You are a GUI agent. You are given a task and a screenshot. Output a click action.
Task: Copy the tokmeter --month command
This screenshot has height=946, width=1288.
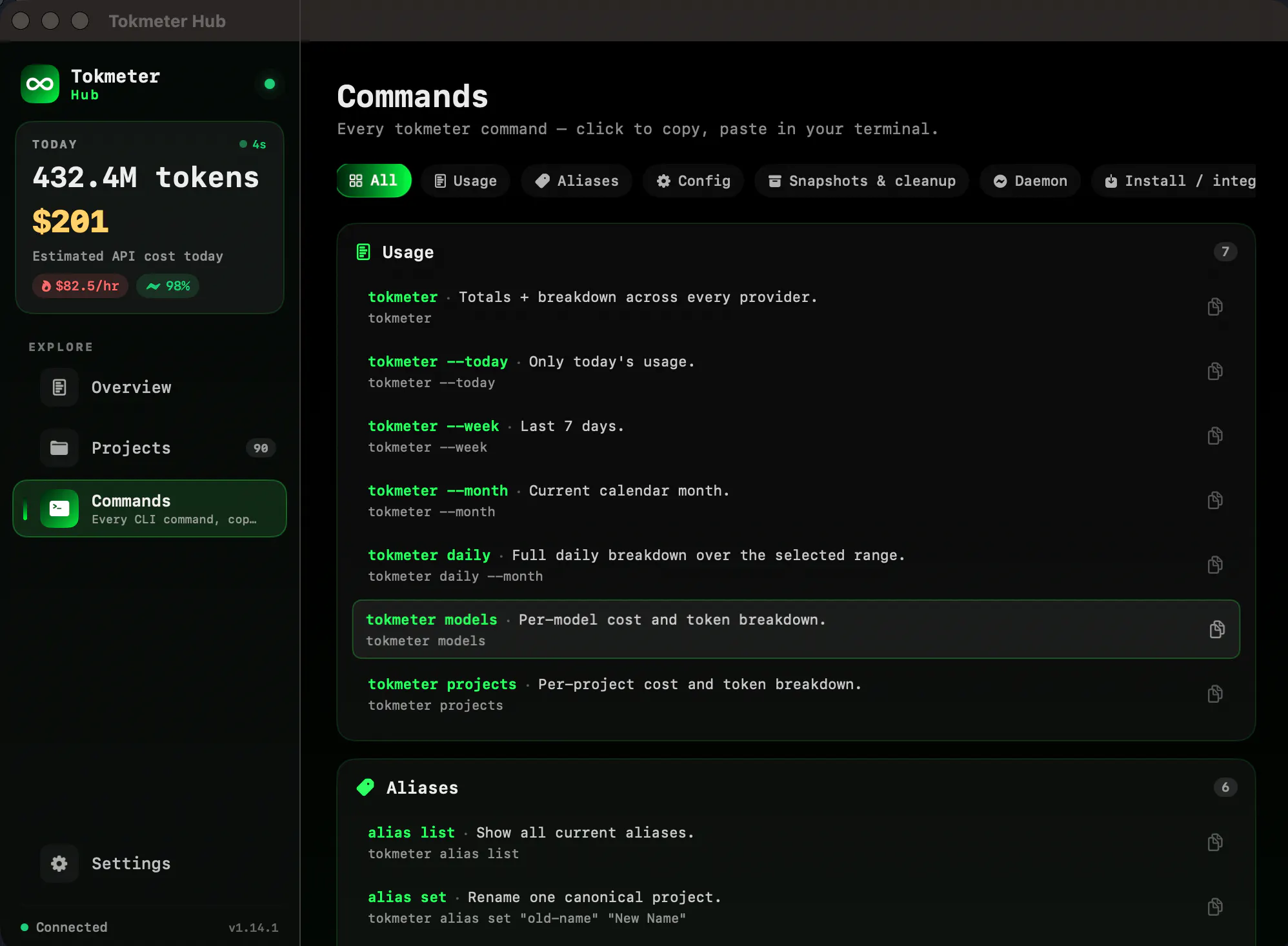1215,500
